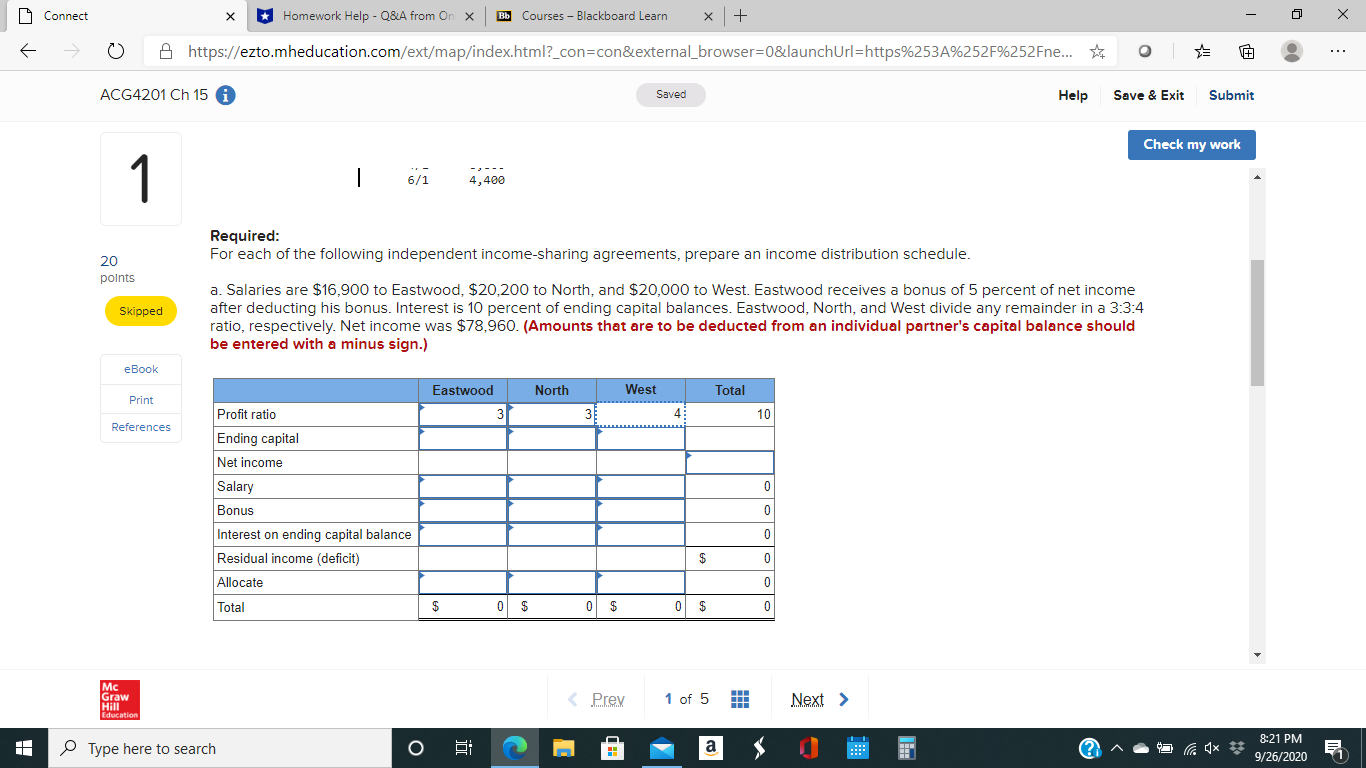Close the Connect browser tab
Image resolution: width=1366 pixels, height=768 pixels.
(230, 16)
